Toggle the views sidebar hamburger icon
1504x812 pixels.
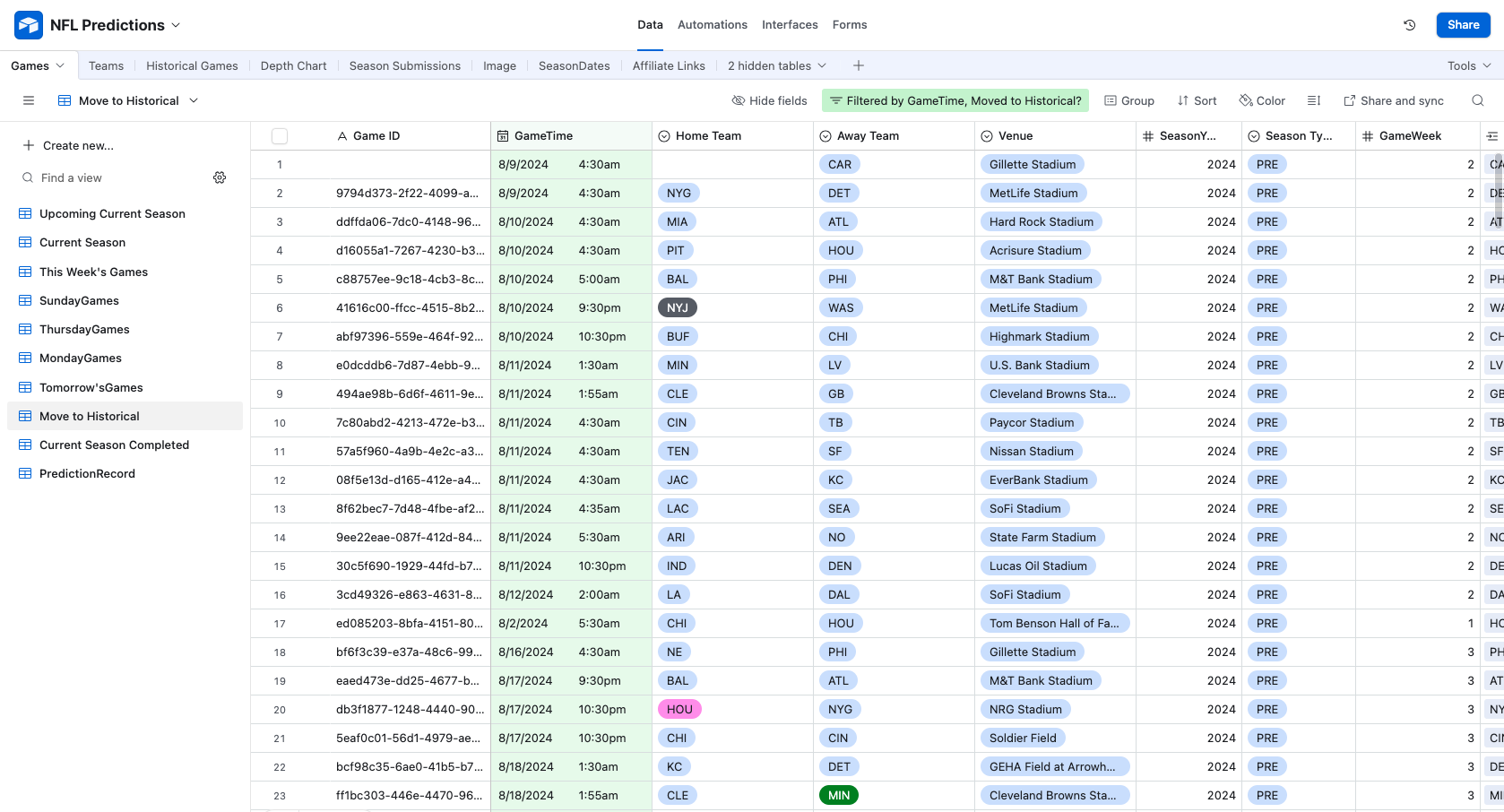tap(29, 100)
